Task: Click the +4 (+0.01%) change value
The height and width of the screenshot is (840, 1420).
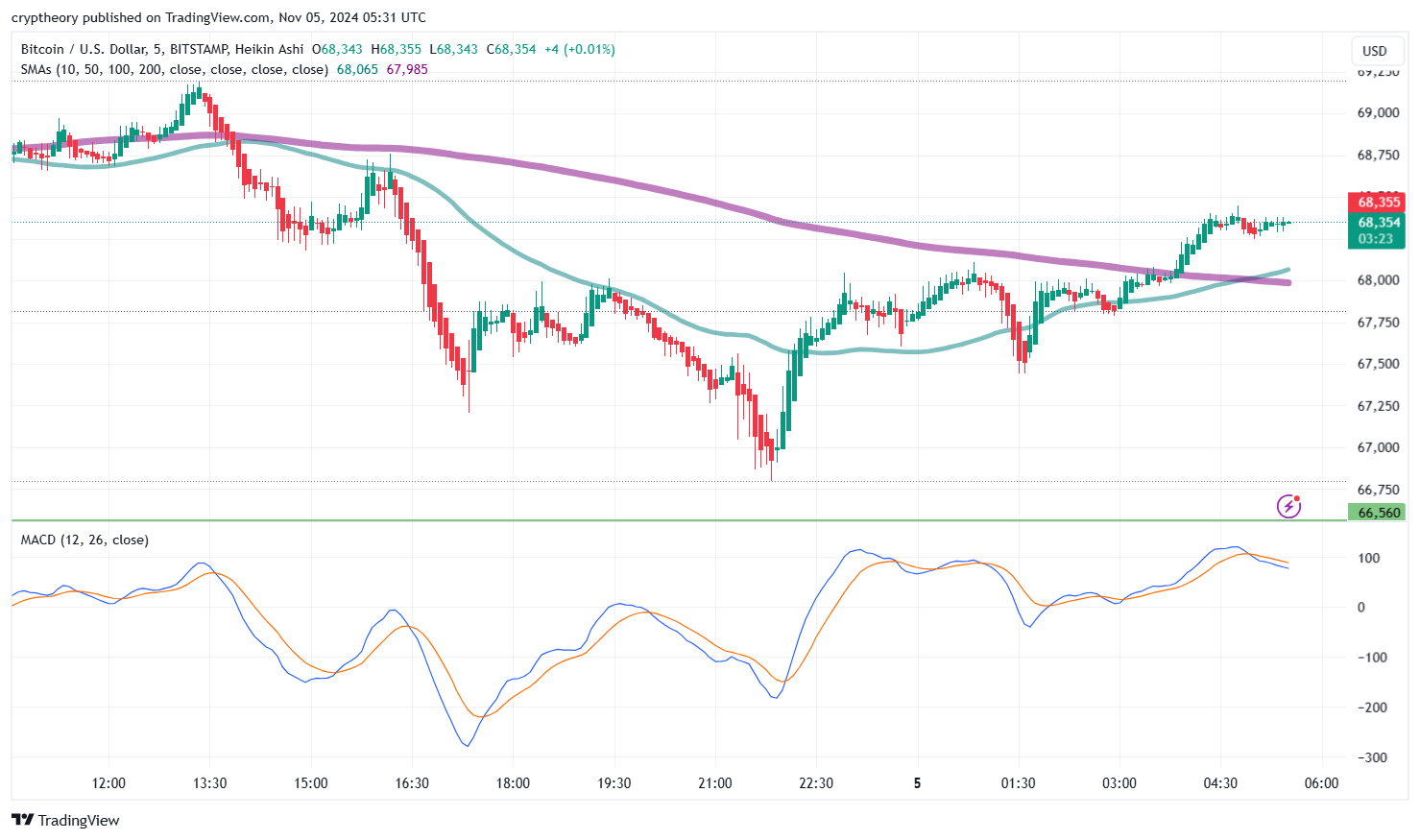Action: [580, 49]
